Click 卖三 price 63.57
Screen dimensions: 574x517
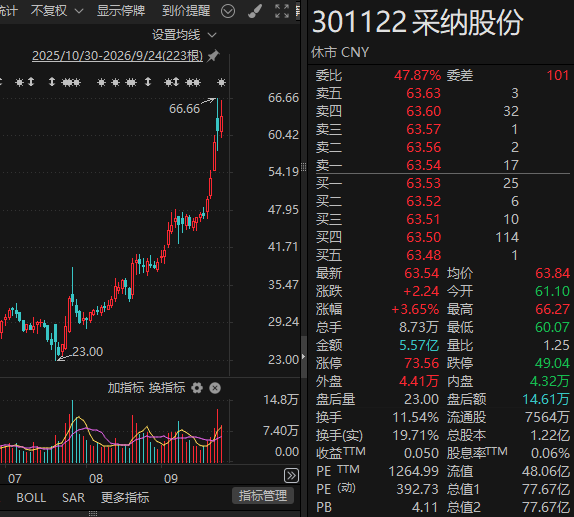(424, 129)
